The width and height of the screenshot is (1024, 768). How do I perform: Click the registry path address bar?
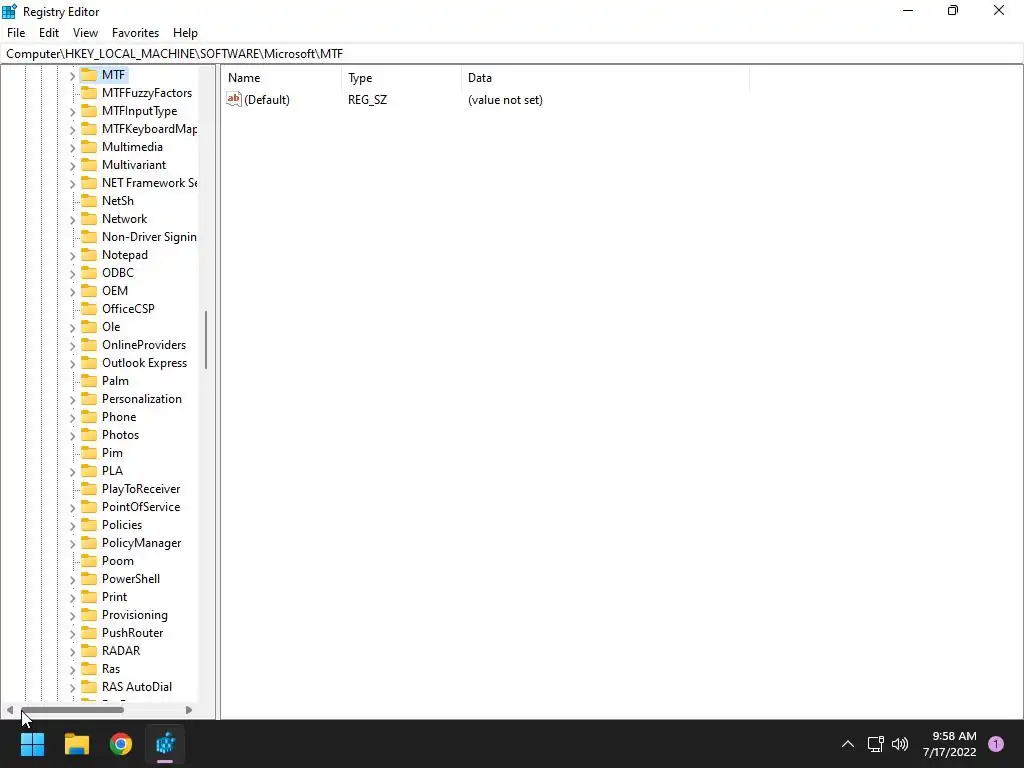coord(512,54)
